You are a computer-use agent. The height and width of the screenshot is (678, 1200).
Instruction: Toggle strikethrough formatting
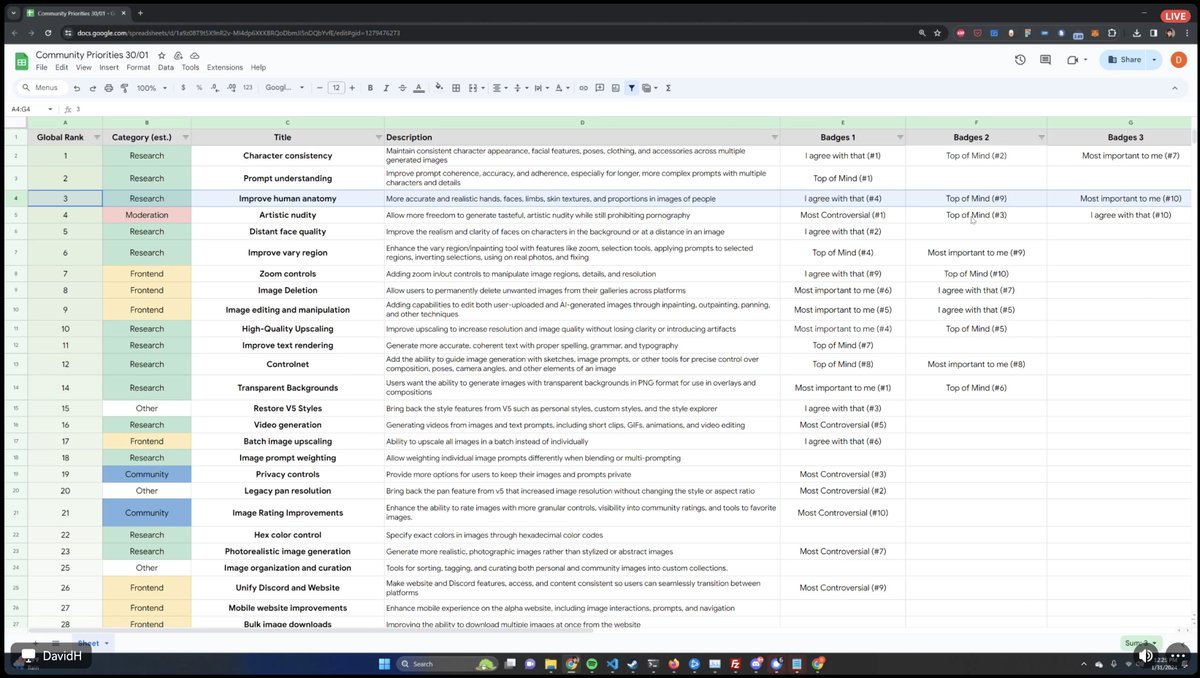coord(405,87)
